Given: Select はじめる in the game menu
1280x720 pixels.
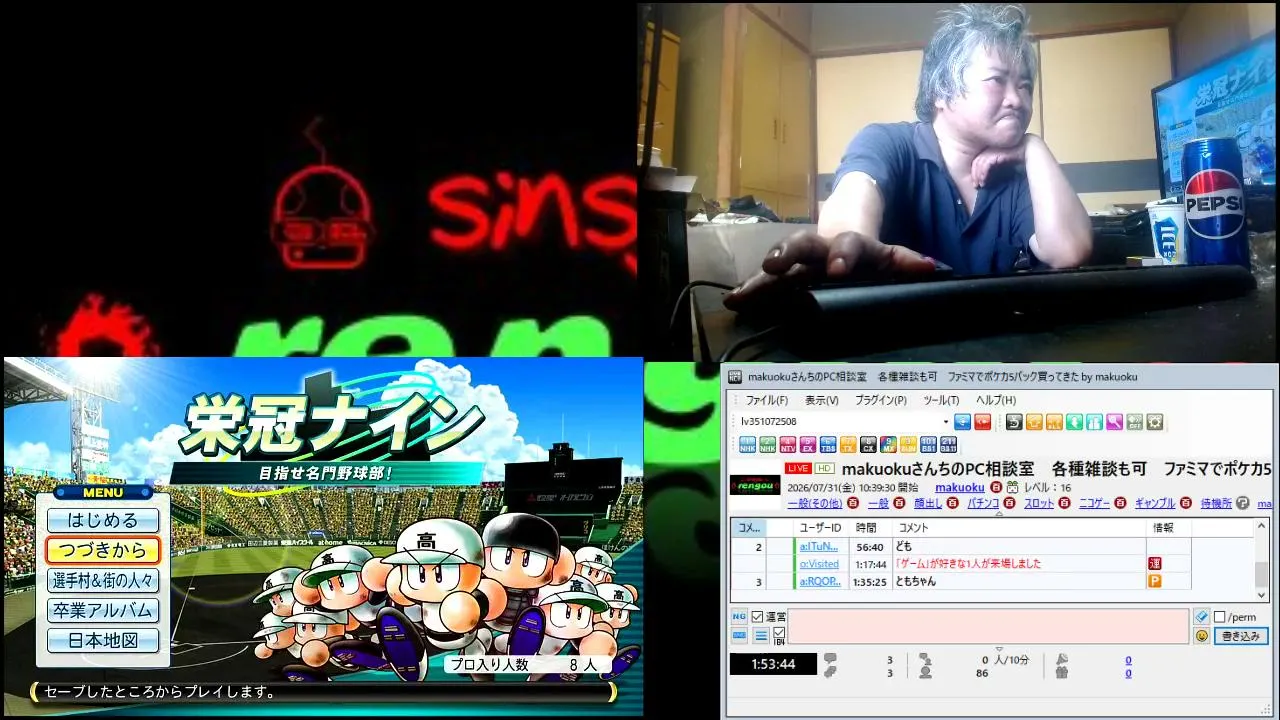Looking at the screenshot, I should click(x=103, y=520).
